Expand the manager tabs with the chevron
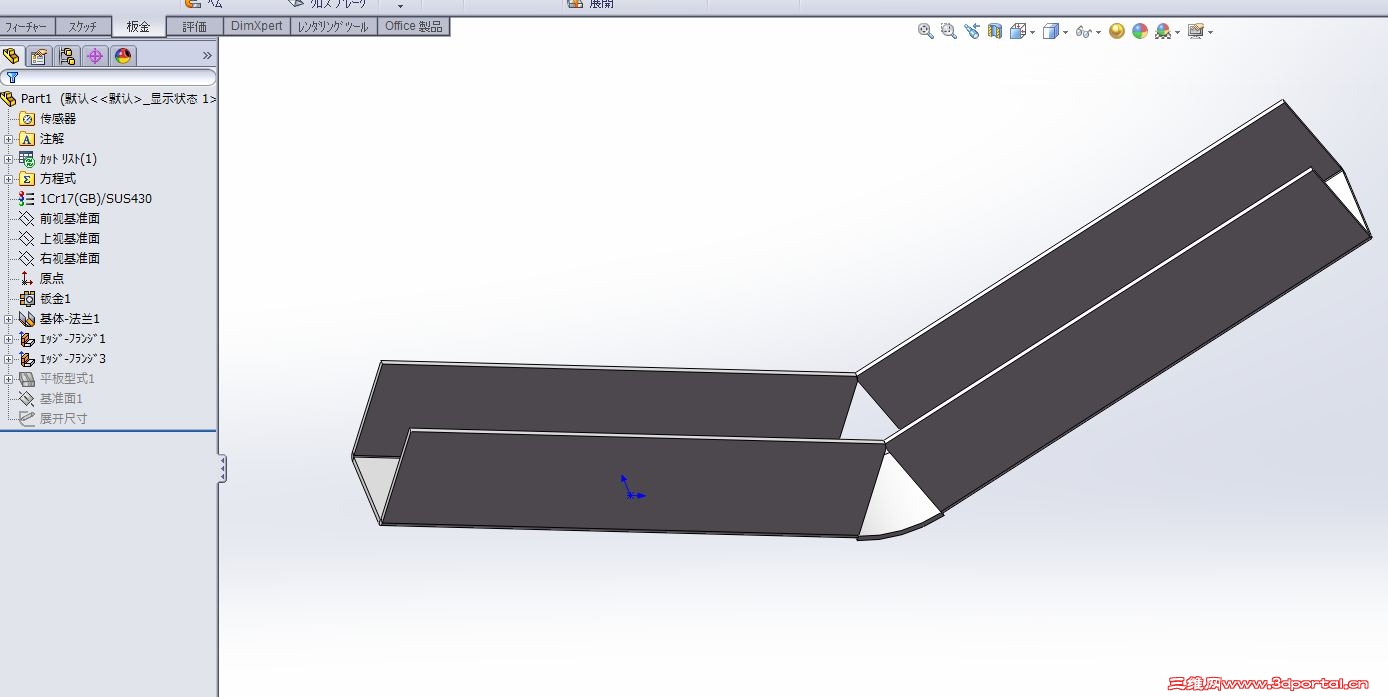The width and height of the screenshot is (1388, 697). click(x=207, y=56)
